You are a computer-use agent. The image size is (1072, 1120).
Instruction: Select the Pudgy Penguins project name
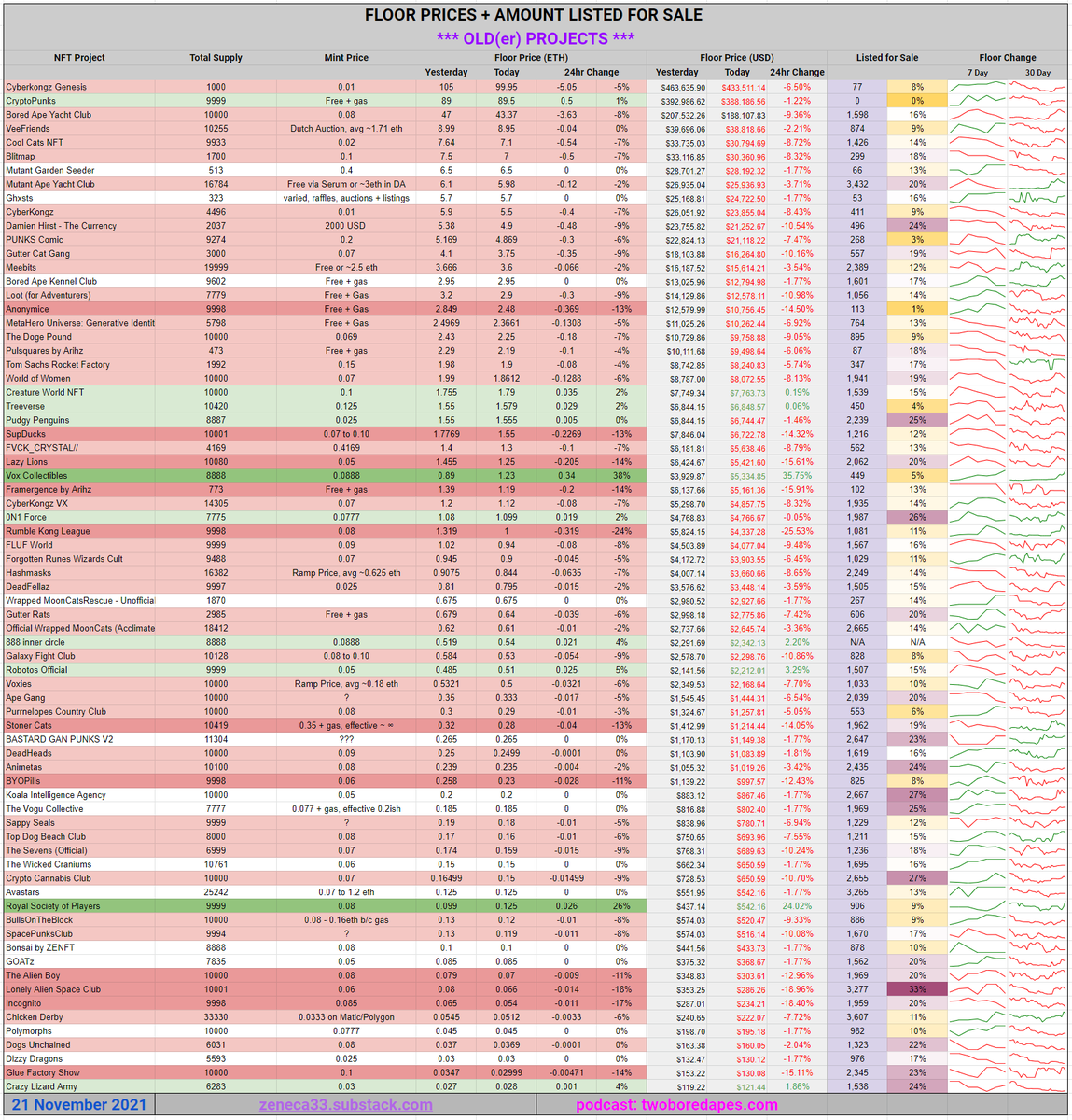(37, 420)
